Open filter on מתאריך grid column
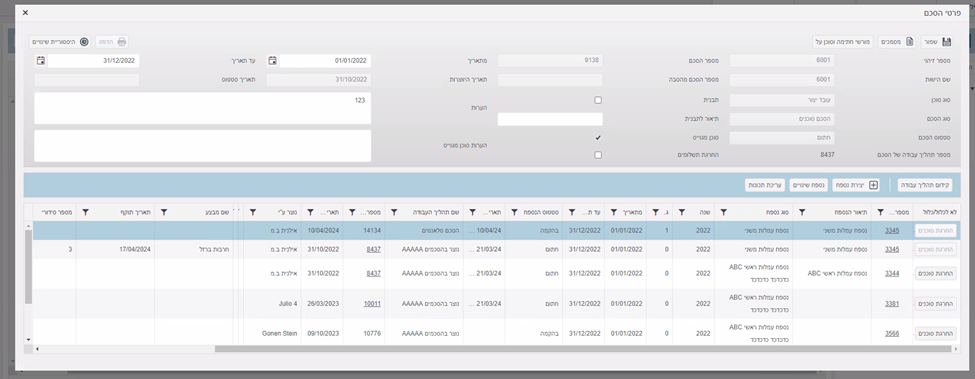Screen dimensions: 975x379 [613, 212]
